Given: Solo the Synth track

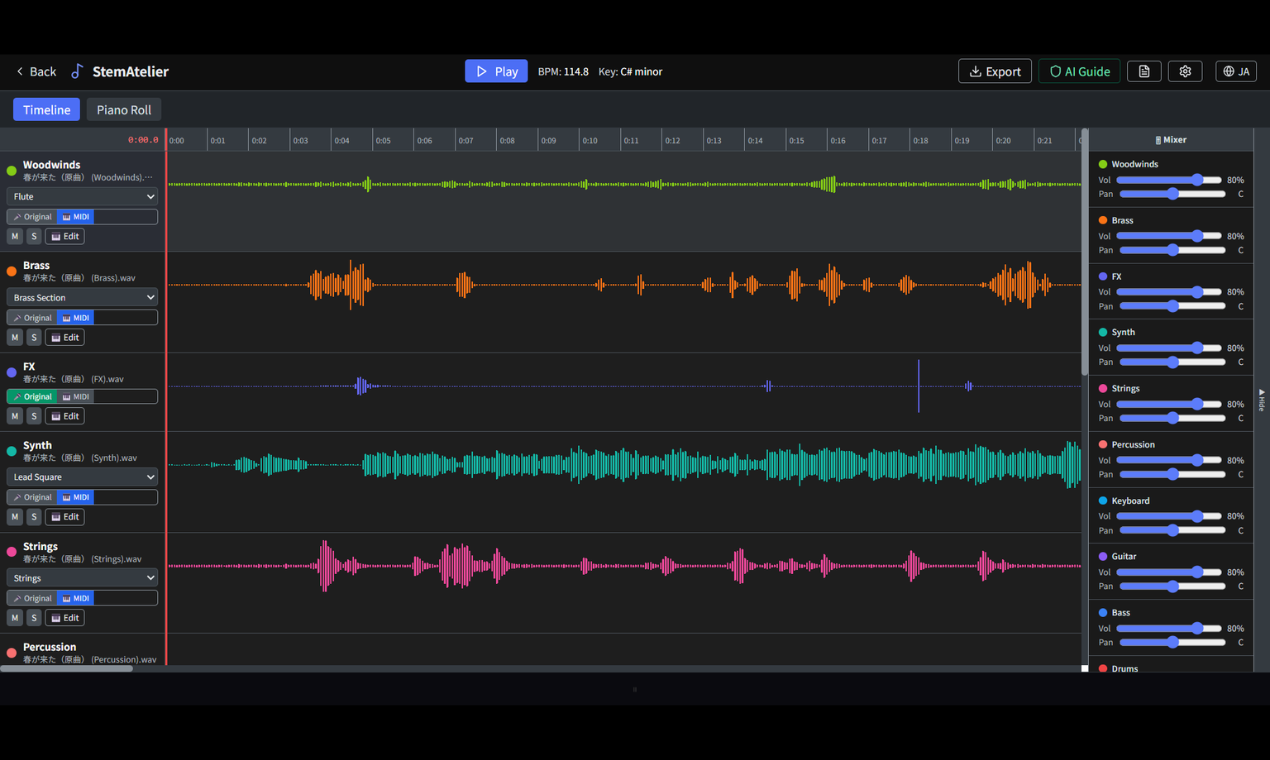Looking at the screenshot, I should click(x=34, y=517).
